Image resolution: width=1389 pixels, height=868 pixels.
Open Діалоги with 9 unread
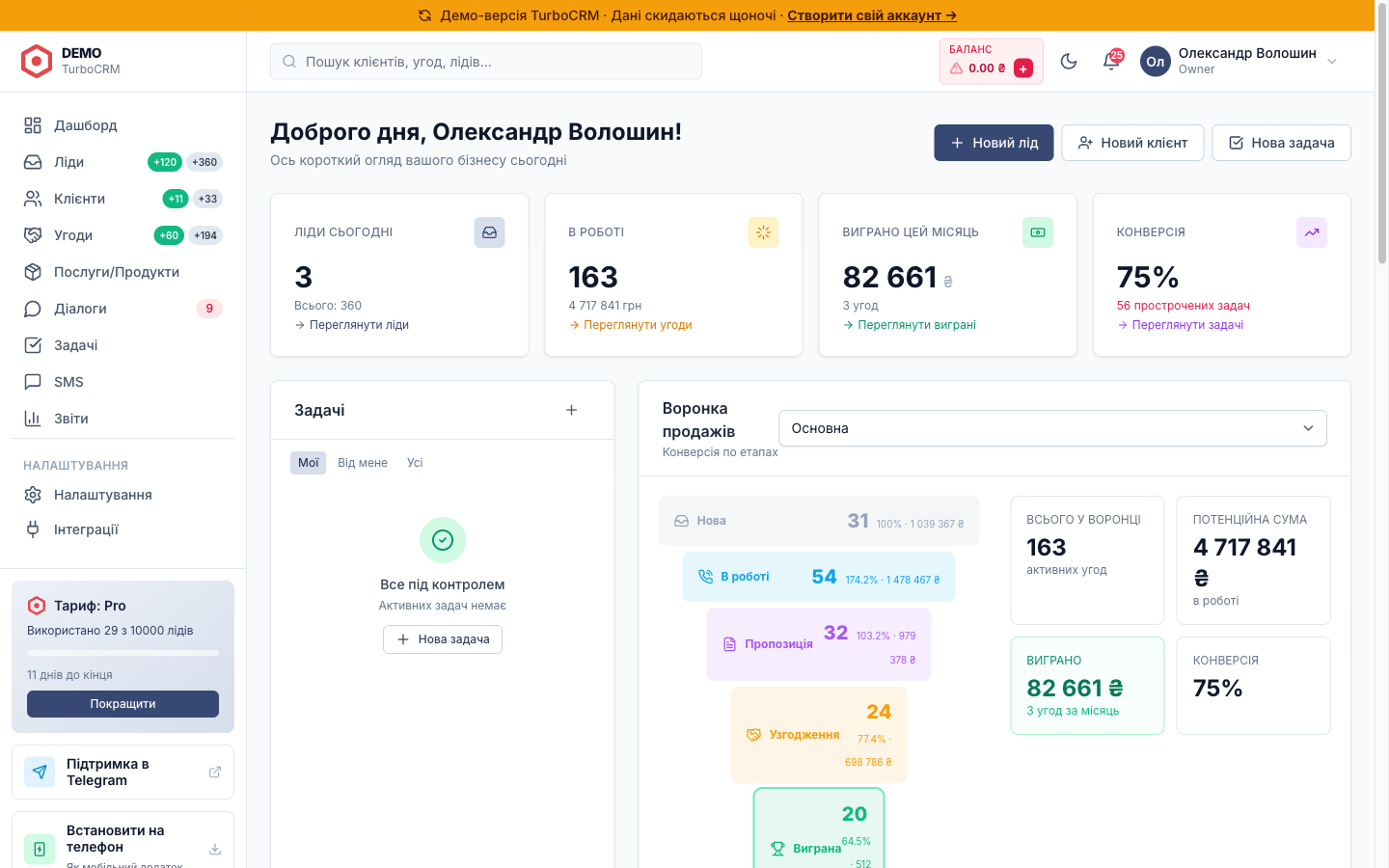123,309
